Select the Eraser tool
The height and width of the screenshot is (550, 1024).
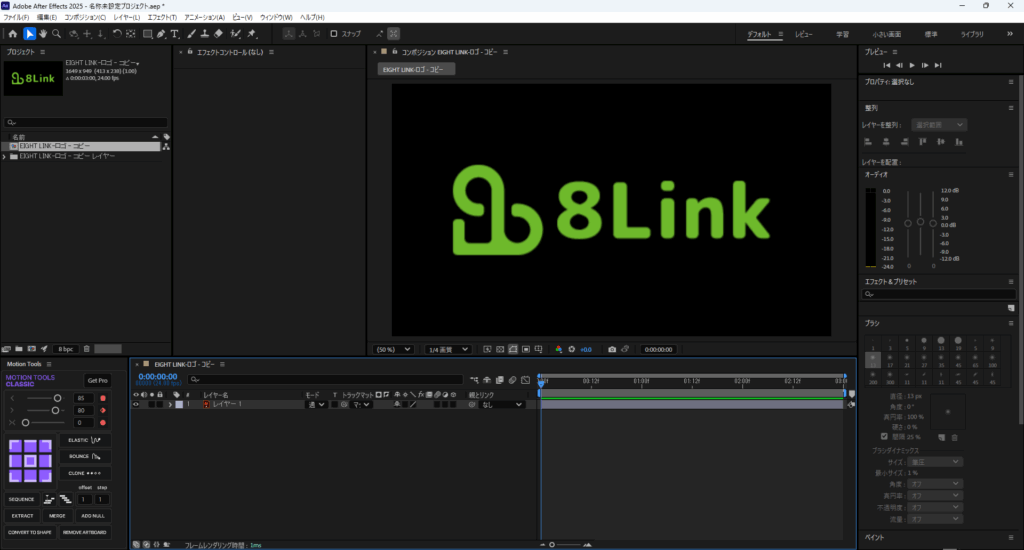[x=218, y=34]
